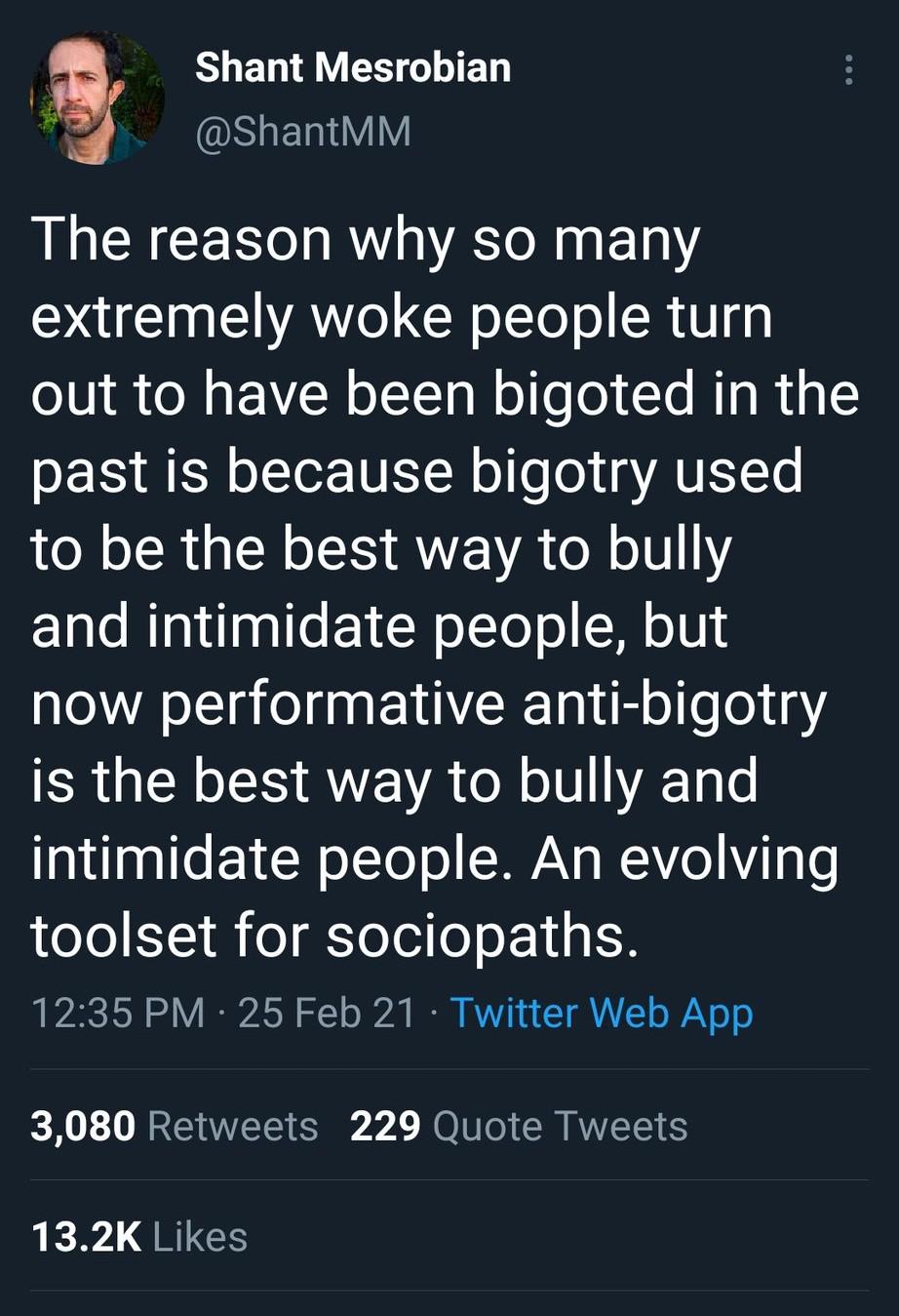Click the @ShantMM handle
The width and height of the screenshot is (899, 1316).
pos(303,130)
